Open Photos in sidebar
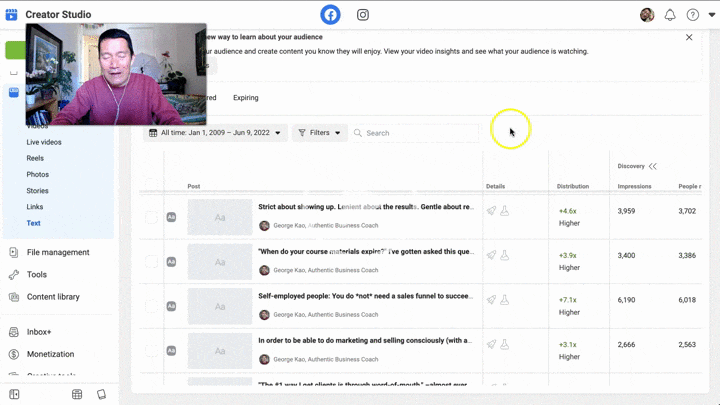Viewport: 720px width, 405px height. (38, 174)
